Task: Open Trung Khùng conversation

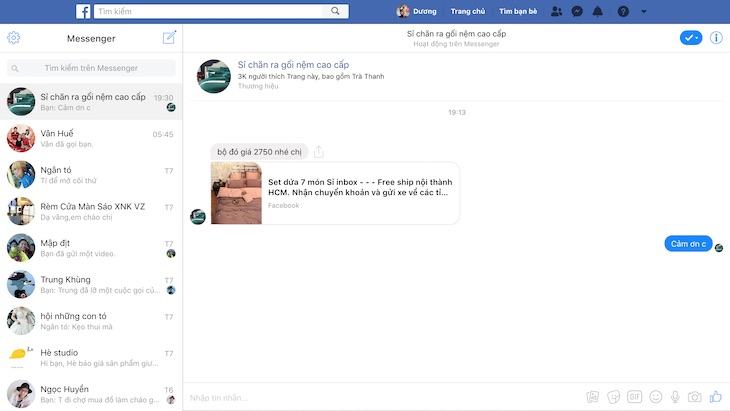Action: [x=91, y=284]
